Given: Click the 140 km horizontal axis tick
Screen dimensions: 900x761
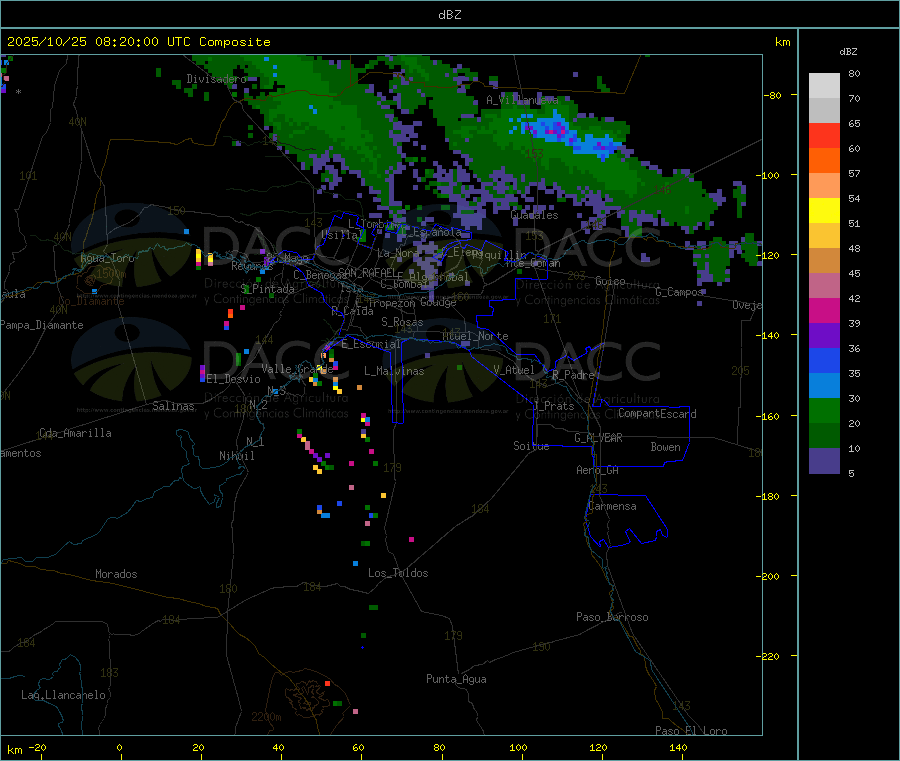Looking at the screenshot, I should pos(678,747).
